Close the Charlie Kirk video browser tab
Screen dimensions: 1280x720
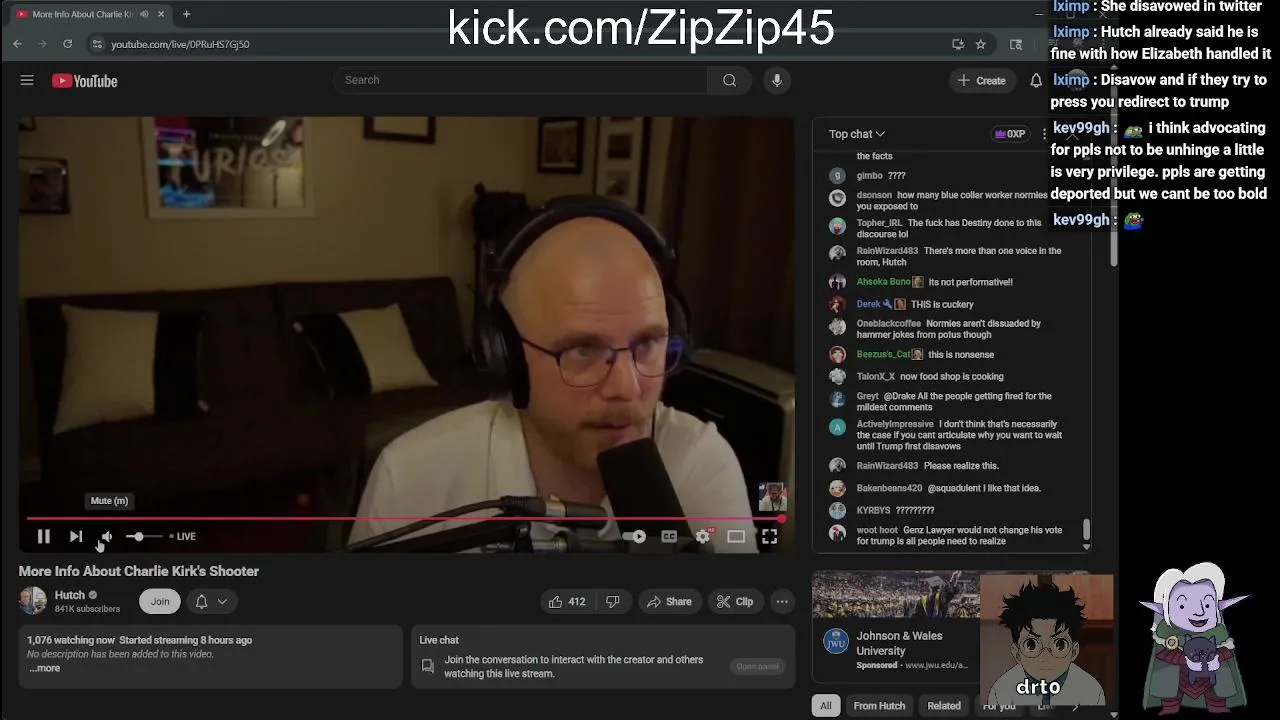pos(160,14)
